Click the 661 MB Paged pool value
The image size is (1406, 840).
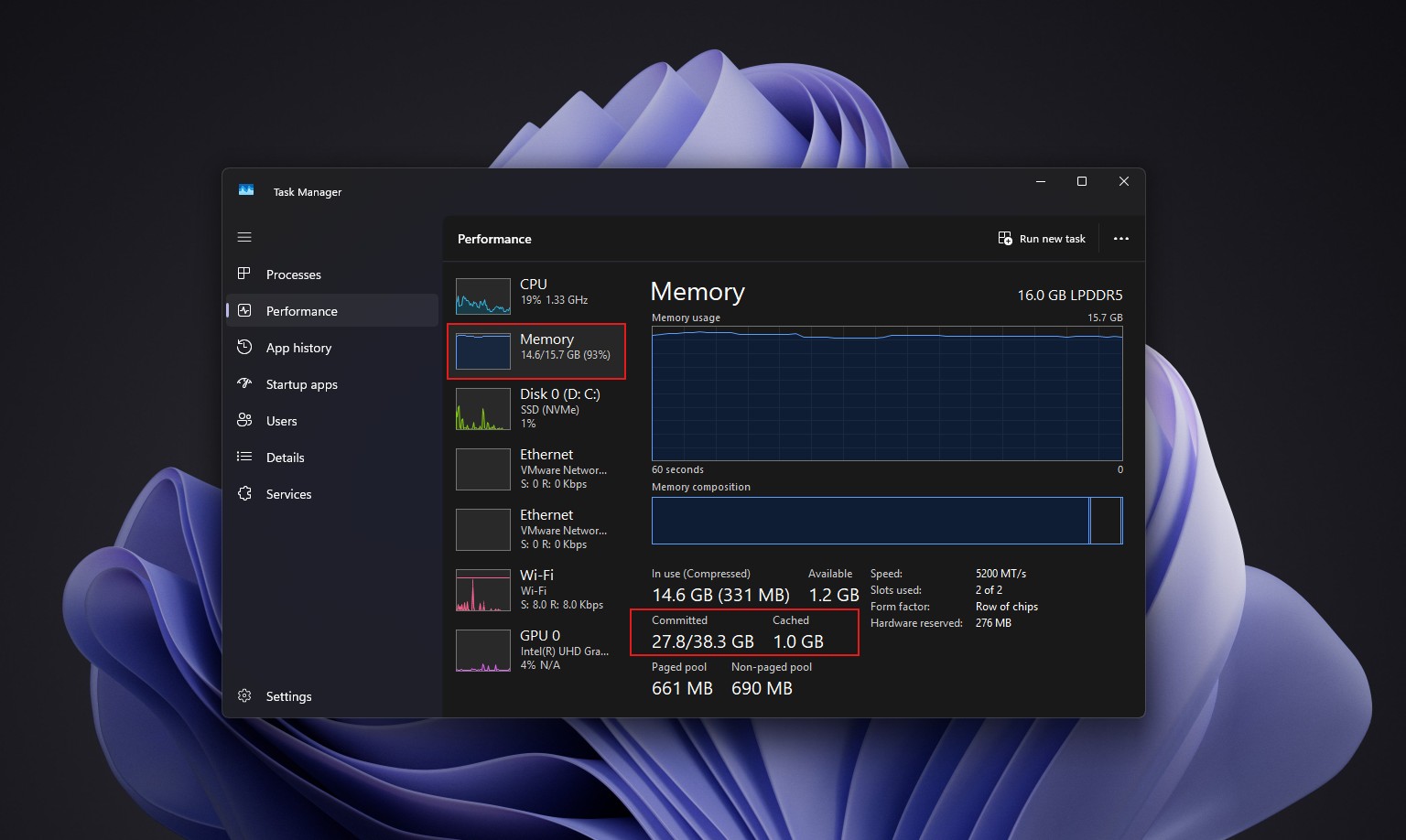[x=682, y=688]
